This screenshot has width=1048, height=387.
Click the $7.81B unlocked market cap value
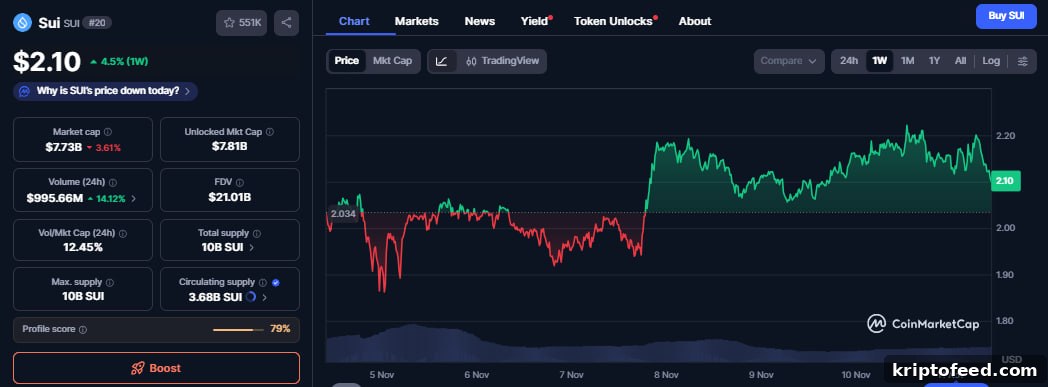(230, 146)
